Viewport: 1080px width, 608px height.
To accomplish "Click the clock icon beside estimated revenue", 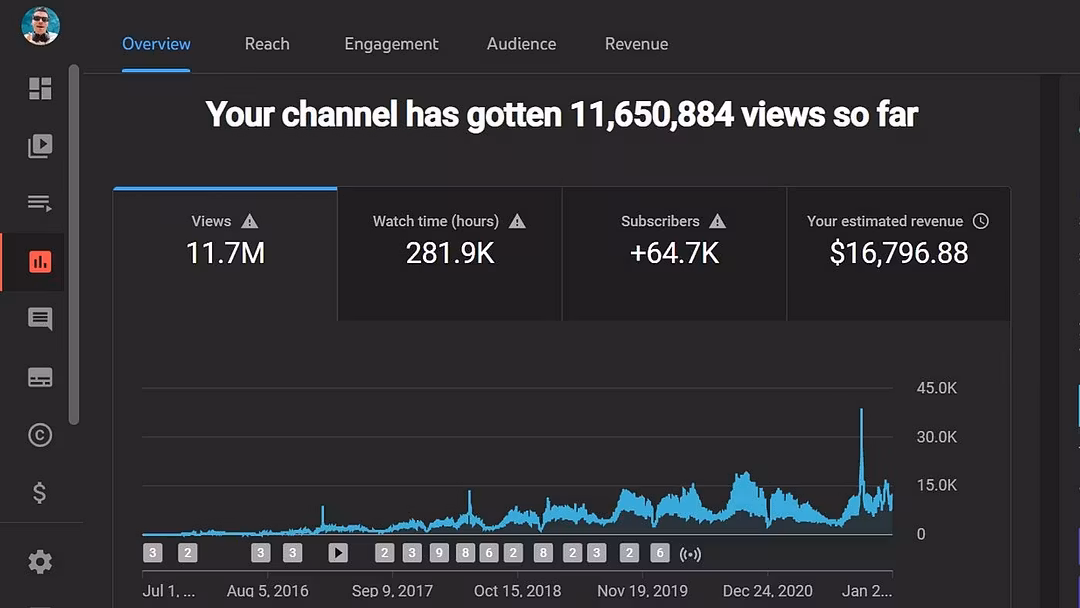I will 980,221.
